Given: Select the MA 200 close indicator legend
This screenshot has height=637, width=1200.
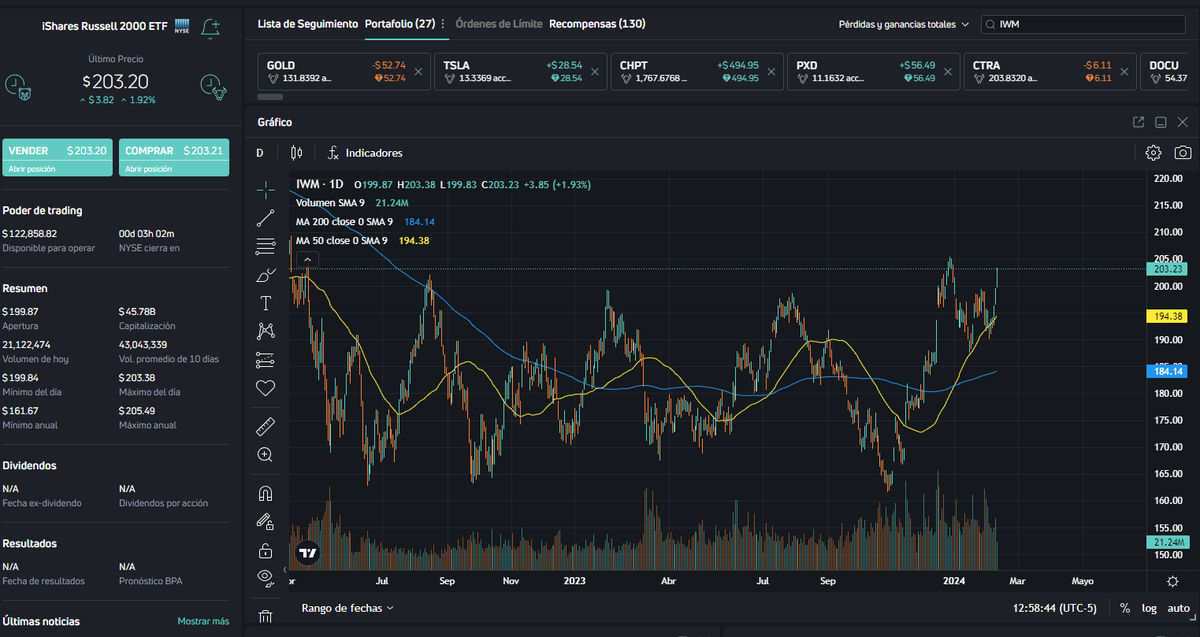Looking at the screenshot, I should (344, 222).
